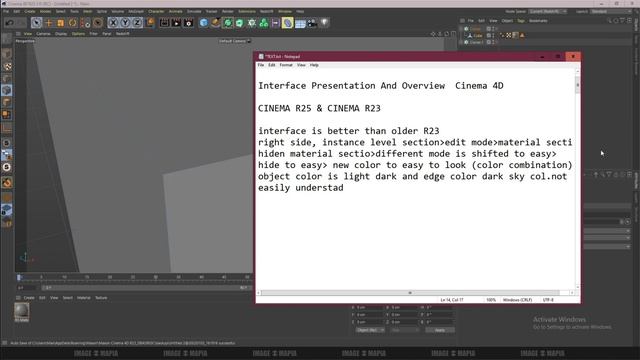Click Render to Picture Viewer icon

(x=176, y=23)
